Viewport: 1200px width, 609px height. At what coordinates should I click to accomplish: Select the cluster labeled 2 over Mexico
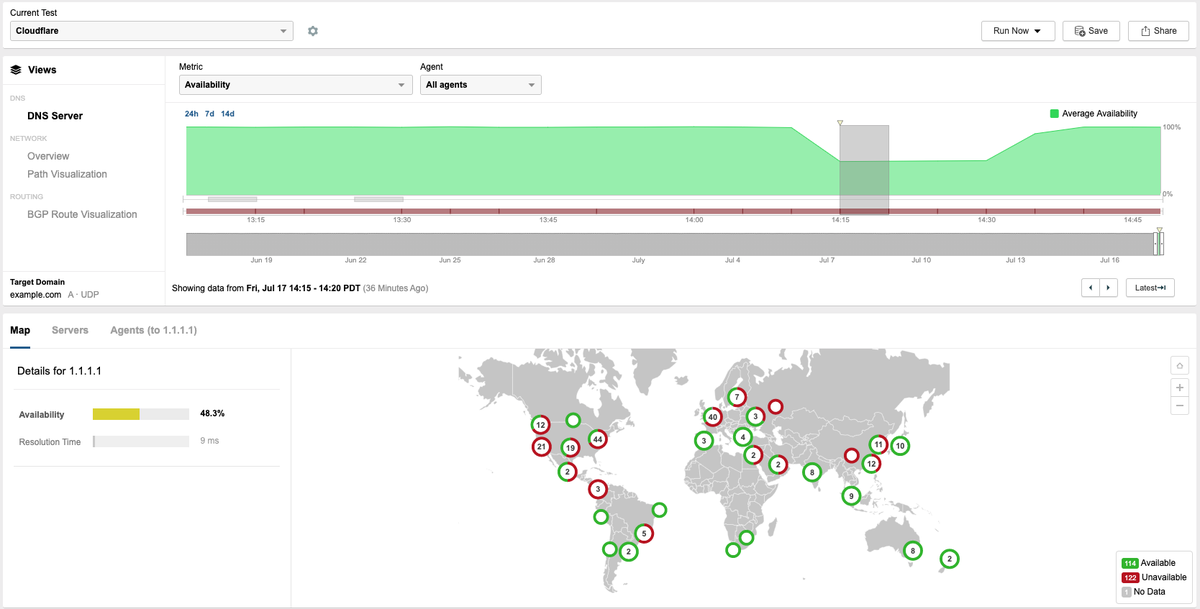tap(568, 471)
